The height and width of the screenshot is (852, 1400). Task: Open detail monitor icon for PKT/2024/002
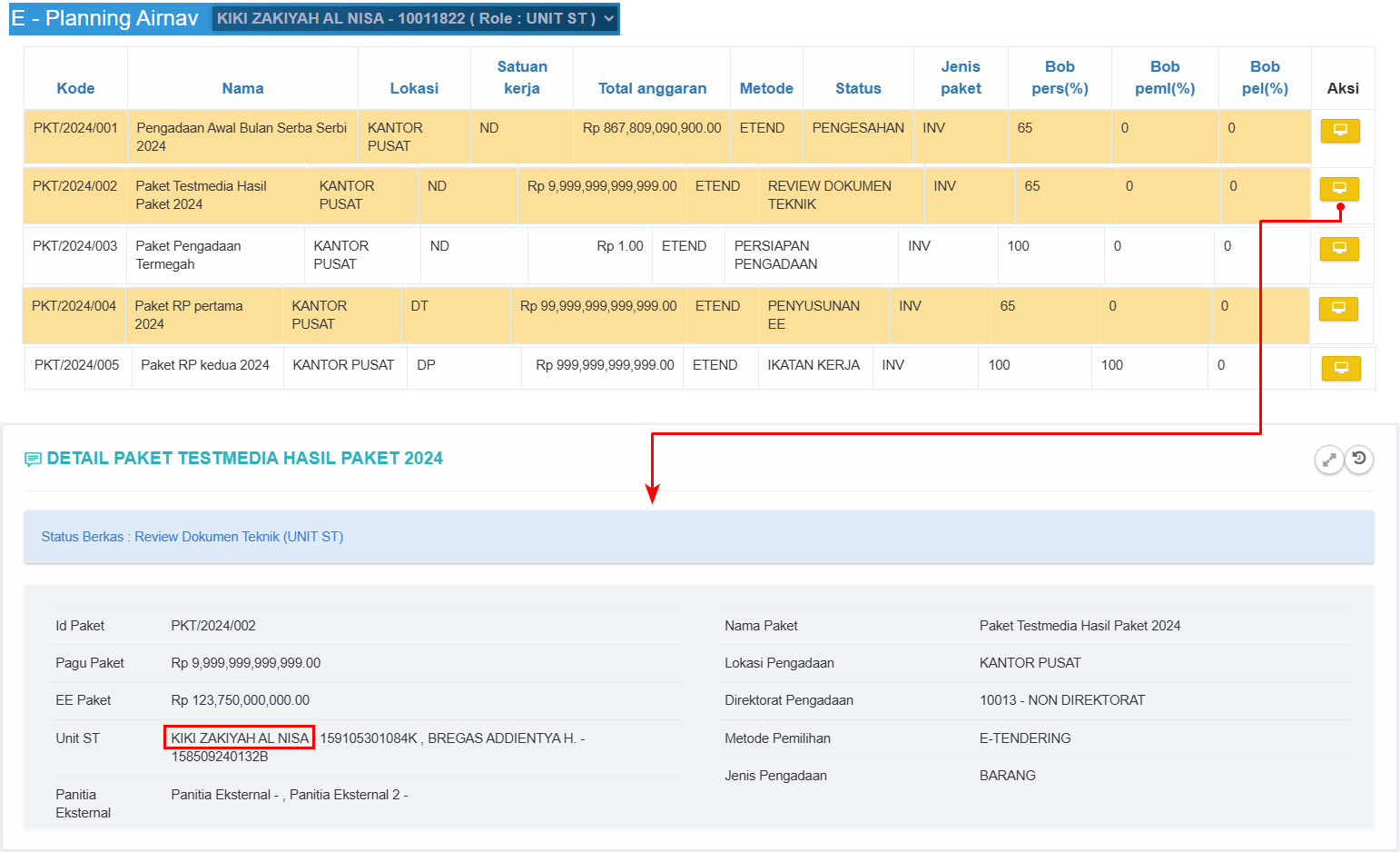pyautogui.click(x=1338, y=189)
